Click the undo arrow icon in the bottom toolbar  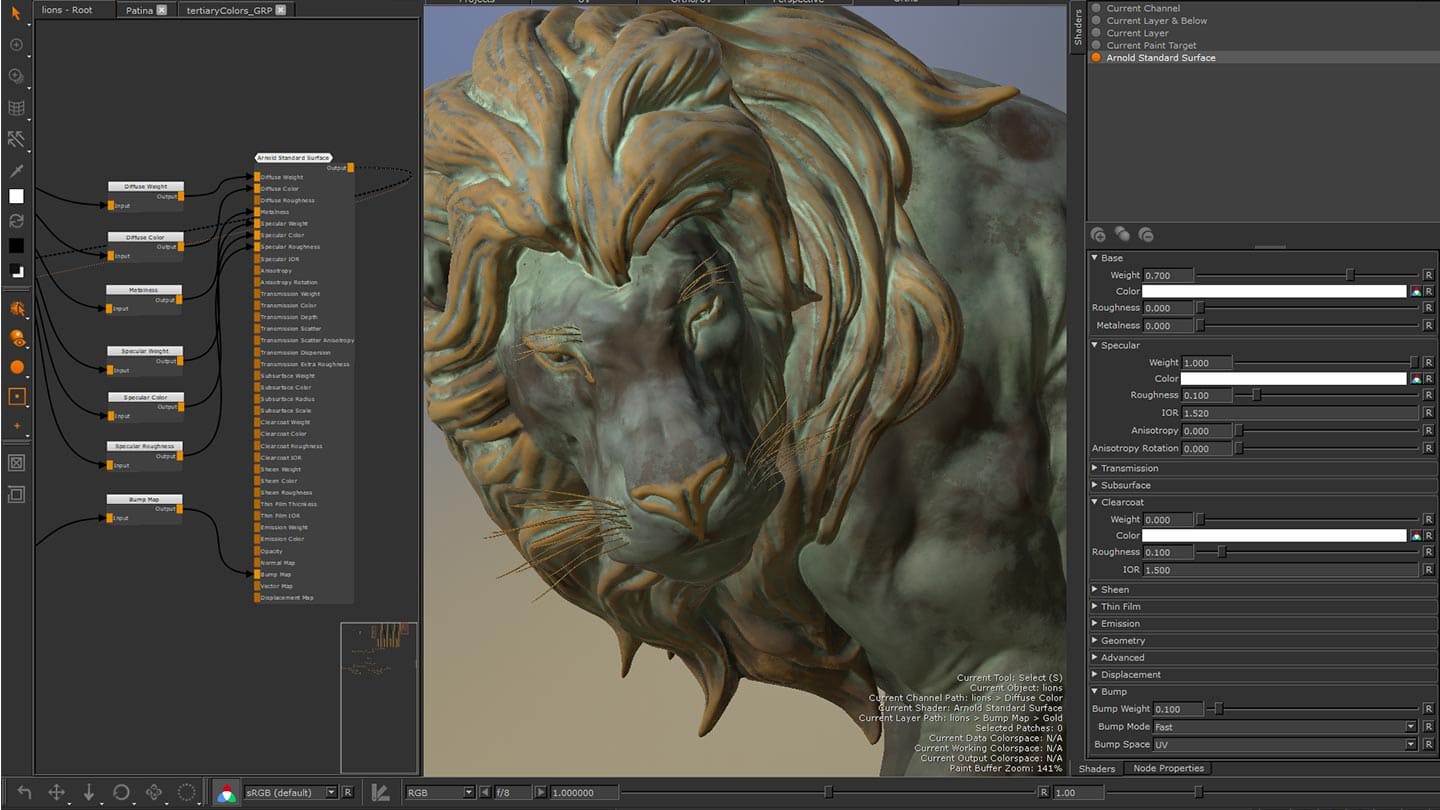click(x=25, y=792)
